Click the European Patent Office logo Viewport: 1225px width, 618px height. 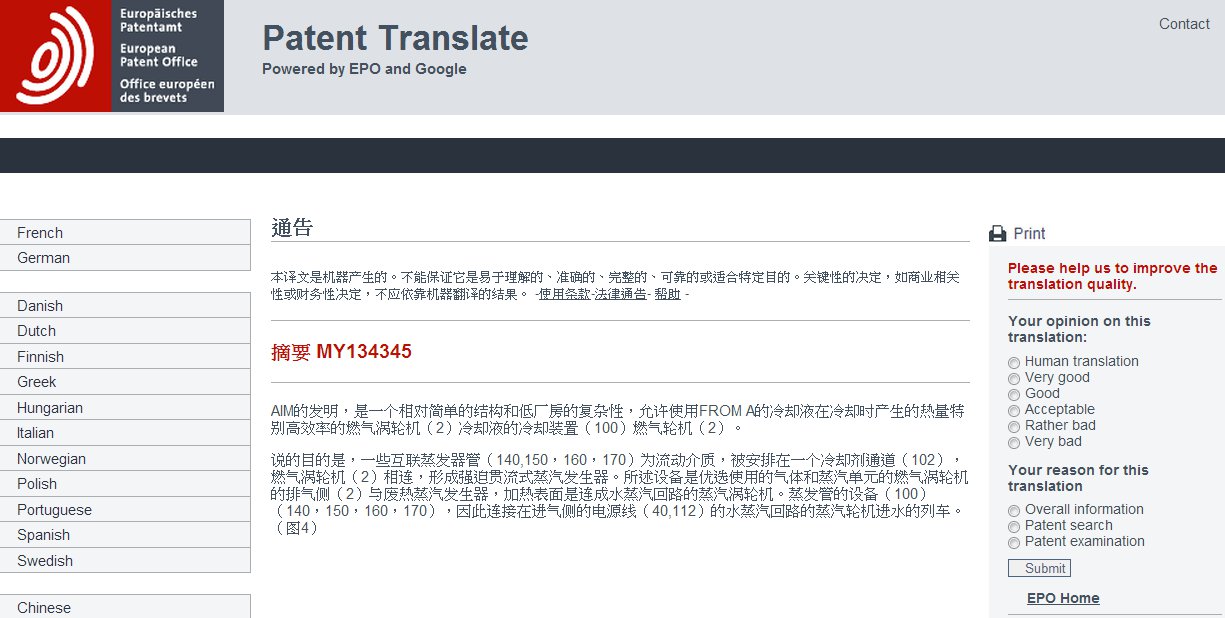111,56
